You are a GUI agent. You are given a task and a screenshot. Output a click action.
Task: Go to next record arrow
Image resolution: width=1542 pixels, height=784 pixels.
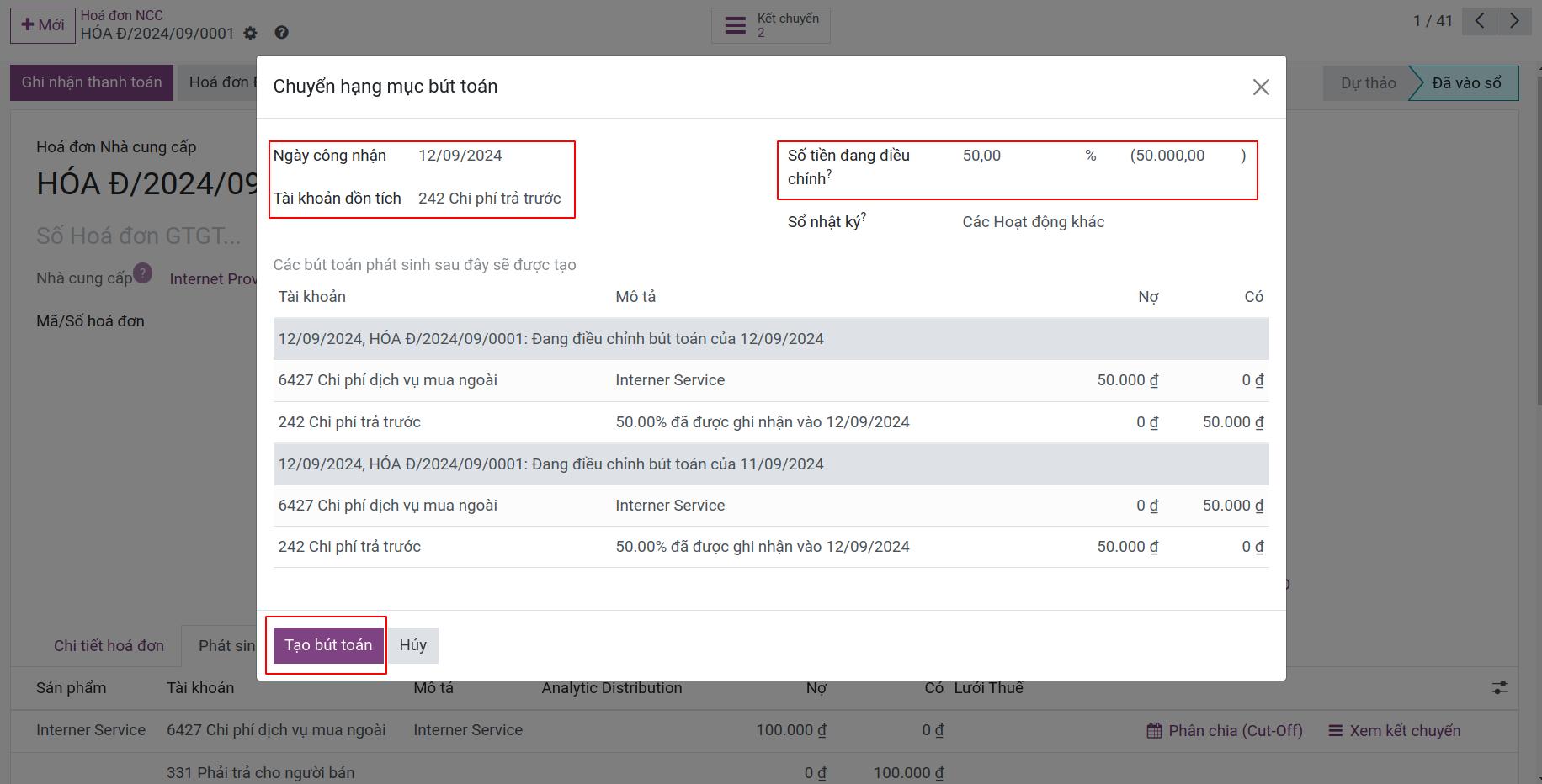click(1514, 21)
